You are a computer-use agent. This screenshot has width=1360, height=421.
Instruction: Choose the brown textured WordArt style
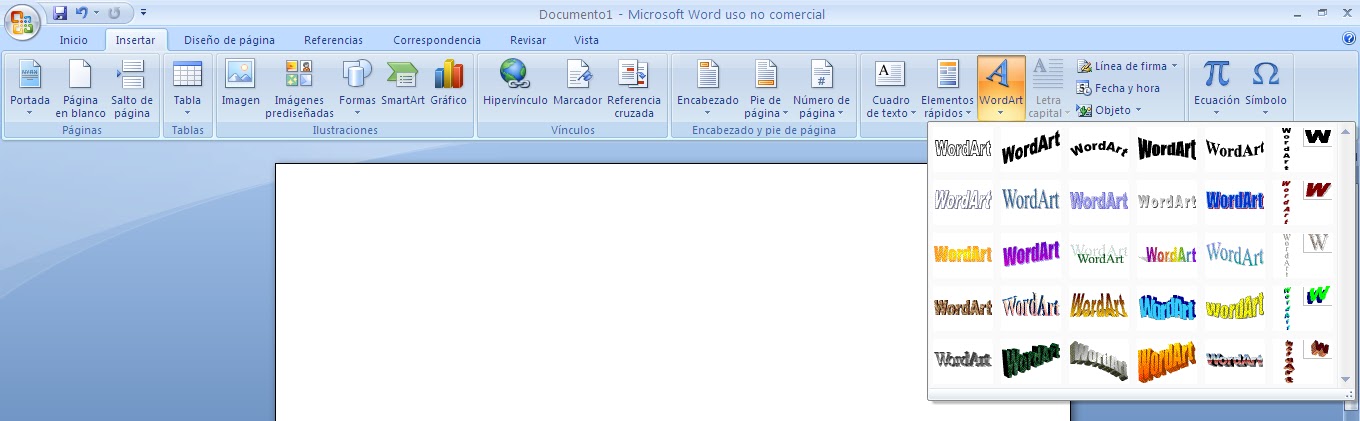point(963,307)
